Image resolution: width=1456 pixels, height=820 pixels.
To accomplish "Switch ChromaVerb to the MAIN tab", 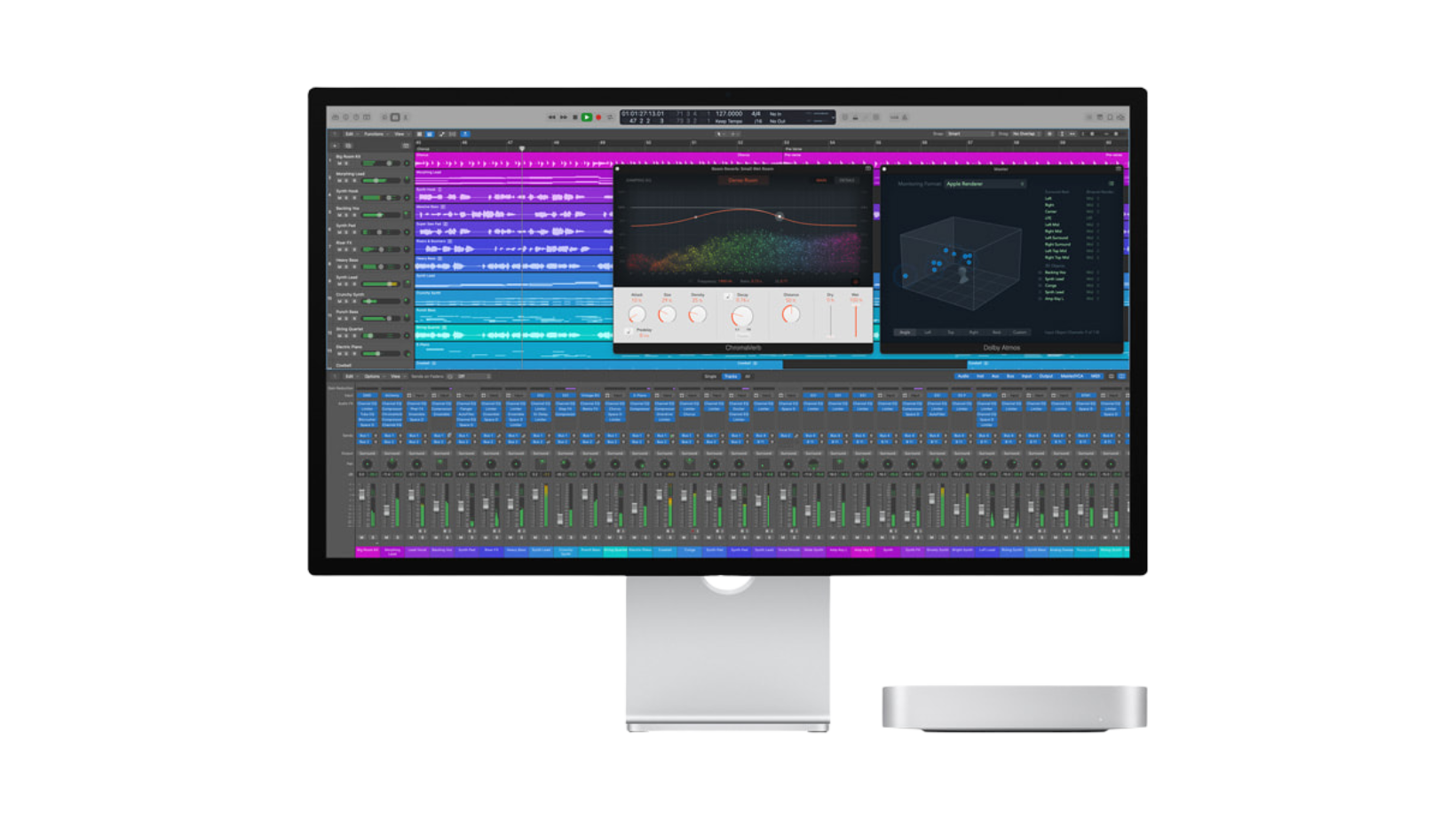I will 821,180.
